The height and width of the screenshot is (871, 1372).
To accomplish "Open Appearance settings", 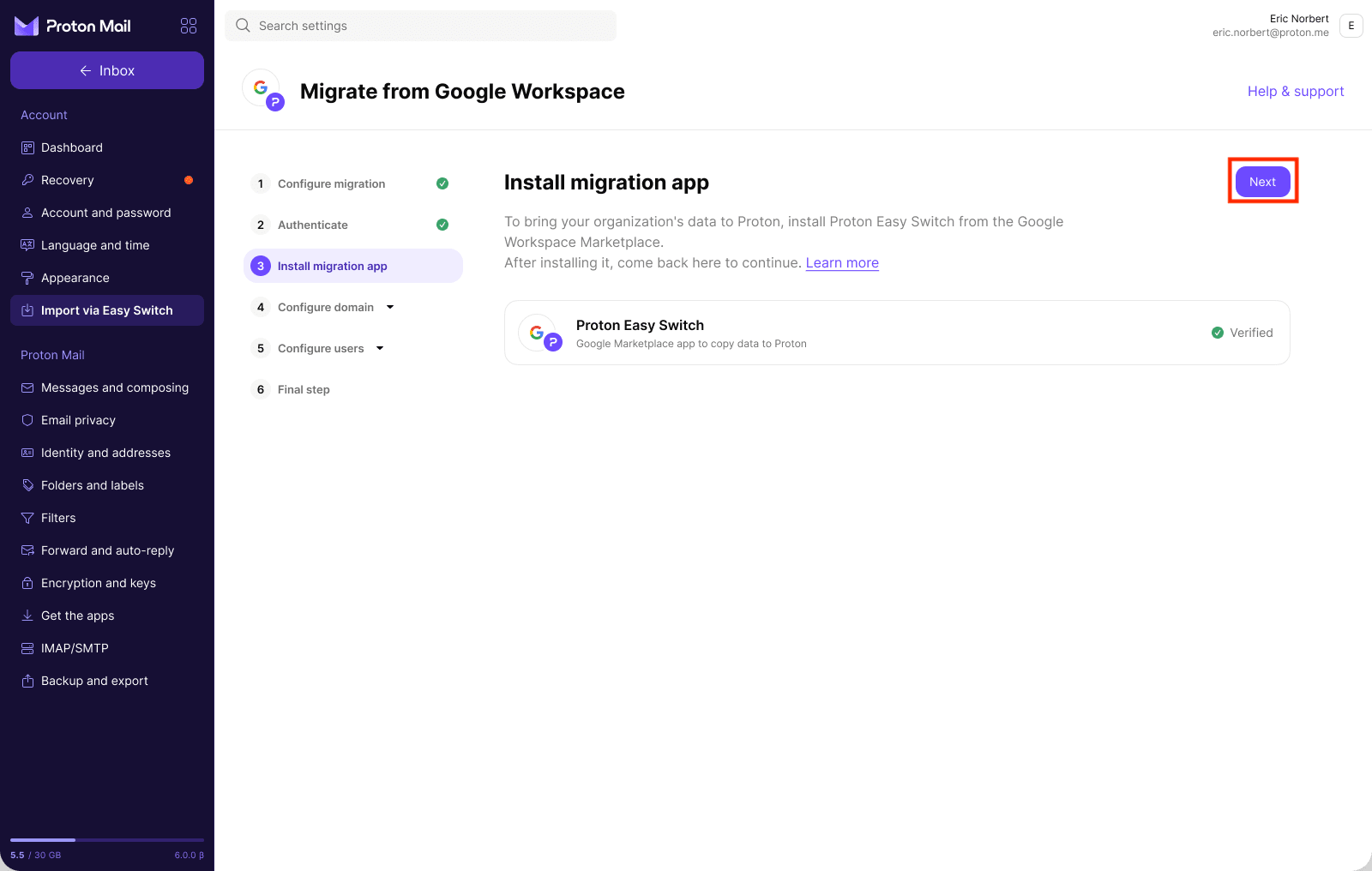I will click(x=107, y=278).
